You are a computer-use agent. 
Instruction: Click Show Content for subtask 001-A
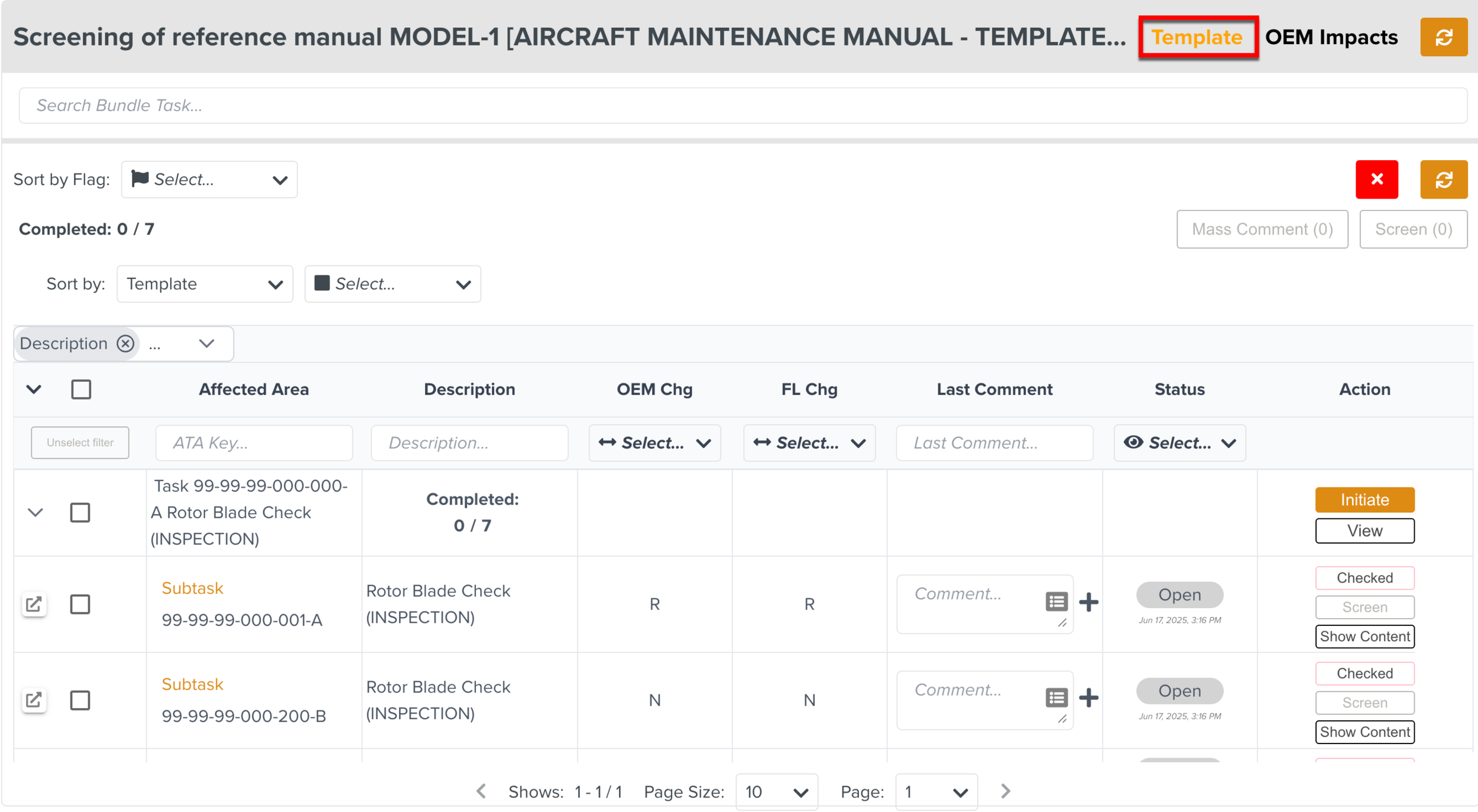point(1364,636)
